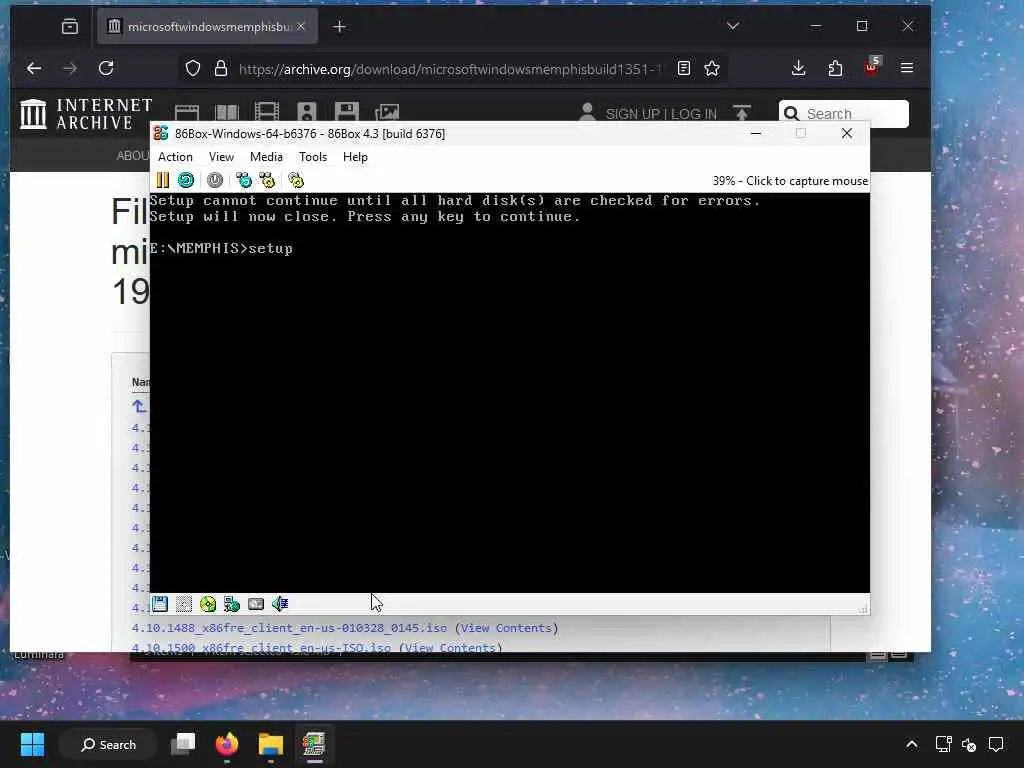Open the Tools menu in 86Box
This screenshot has height=768, width=1024.
click(x=313, y=157)
